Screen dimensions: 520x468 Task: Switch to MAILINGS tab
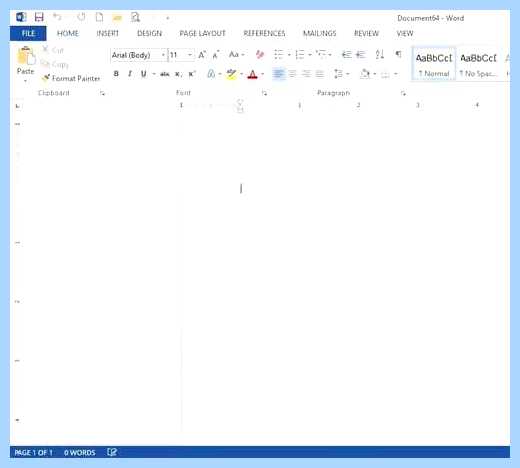[320, 33]
